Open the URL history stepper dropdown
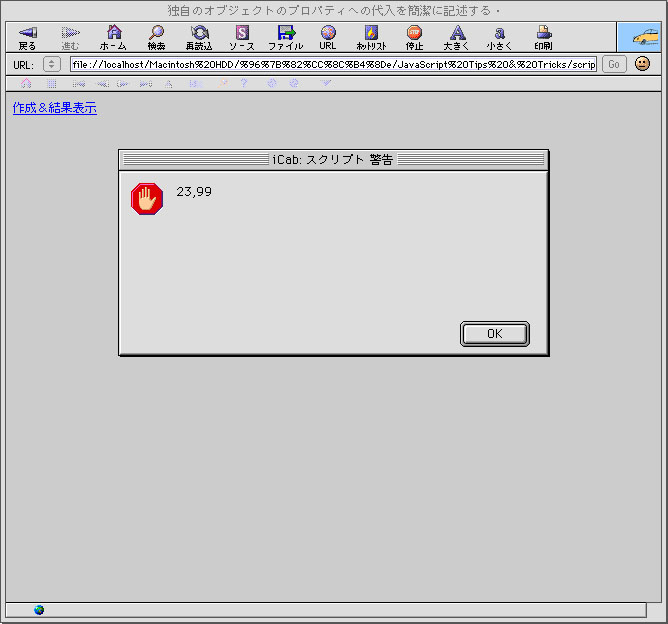This screenshot has height=624, width=668. 52,64
